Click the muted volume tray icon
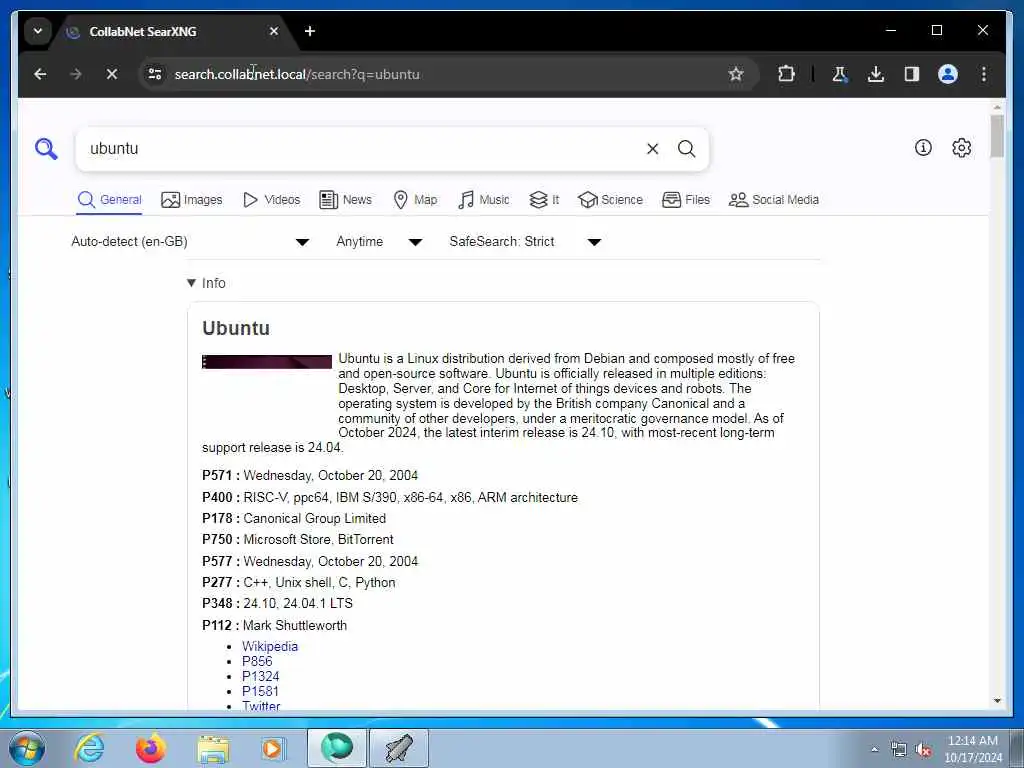Viewport: 1024px width, 768px height. pyautogui.click(x=923, y=750)
